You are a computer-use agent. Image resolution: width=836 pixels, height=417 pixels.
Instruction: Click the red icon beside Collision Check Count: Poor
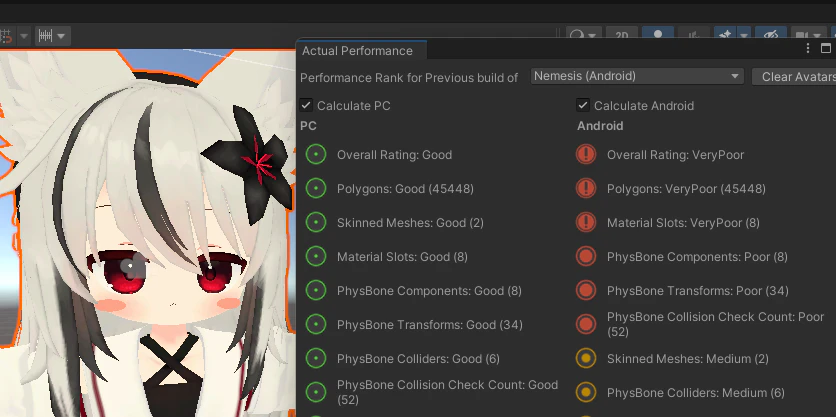pos(586,324)
